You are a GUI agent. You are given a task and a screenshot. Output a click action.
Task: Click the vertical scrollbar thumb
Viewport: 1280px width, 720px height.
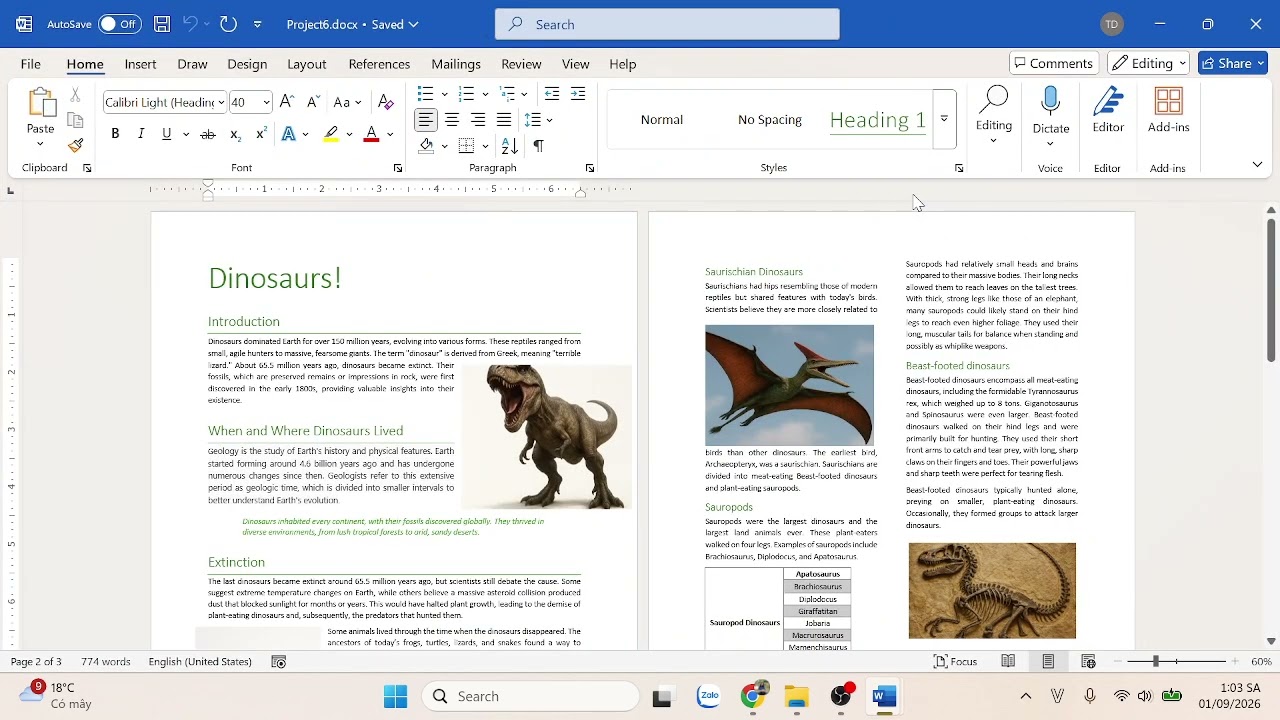(x=1271, y=290)
